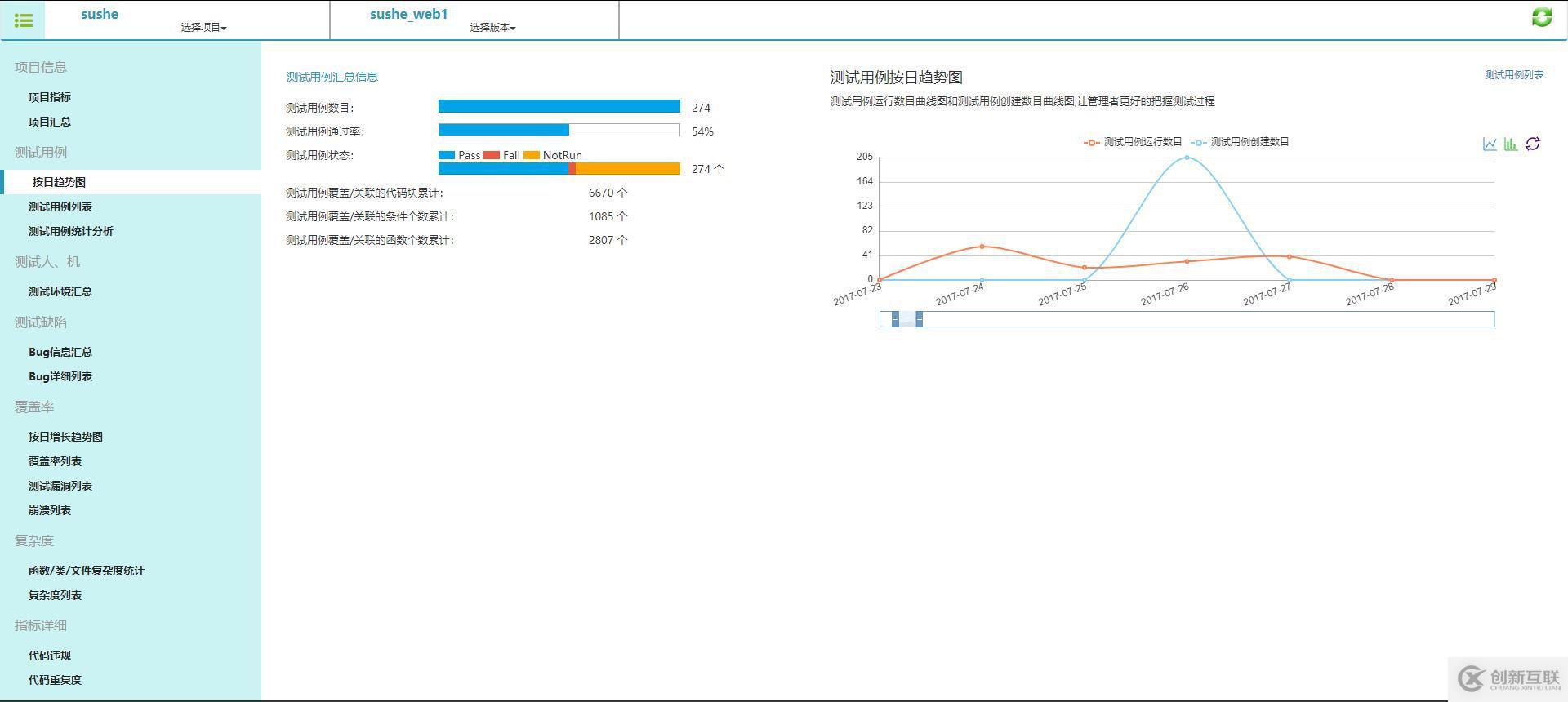Click the chart data zoom slider track
1568x702 pixels.
click(x=1187, y=319)
